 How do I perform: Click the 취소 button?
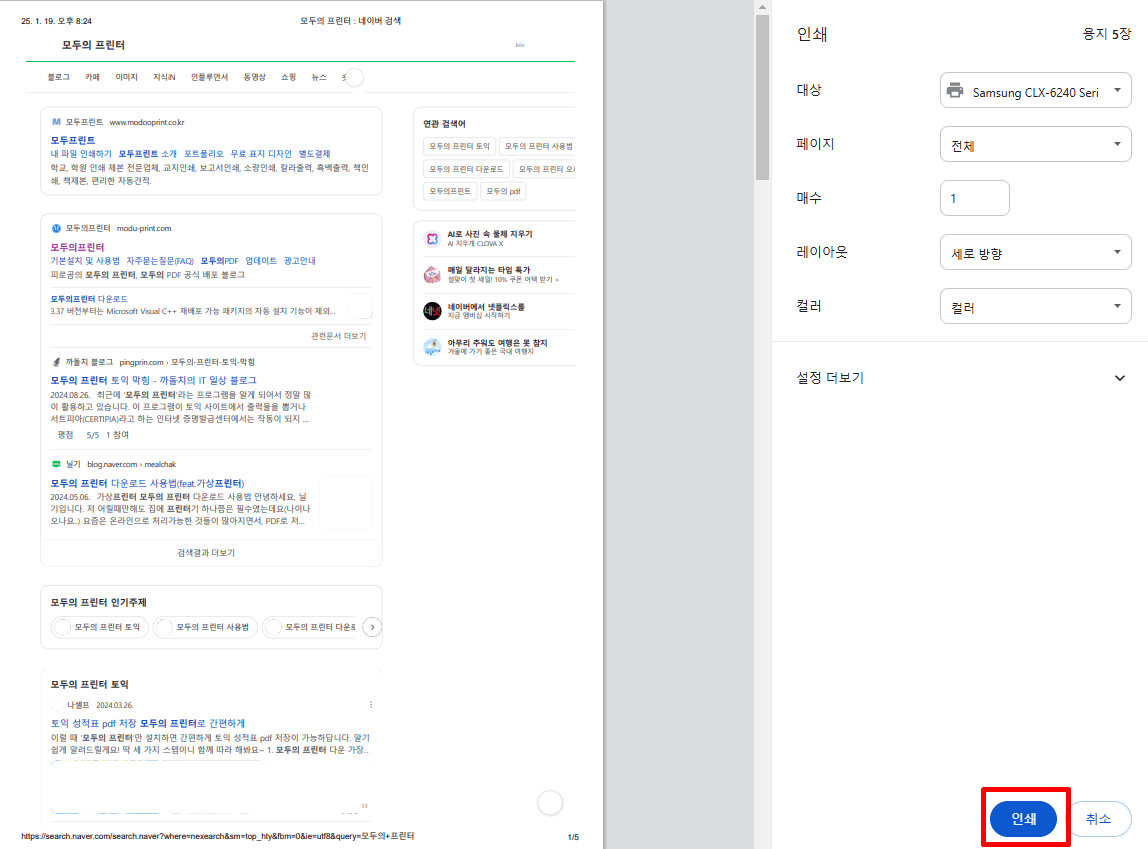(1097, 819)
